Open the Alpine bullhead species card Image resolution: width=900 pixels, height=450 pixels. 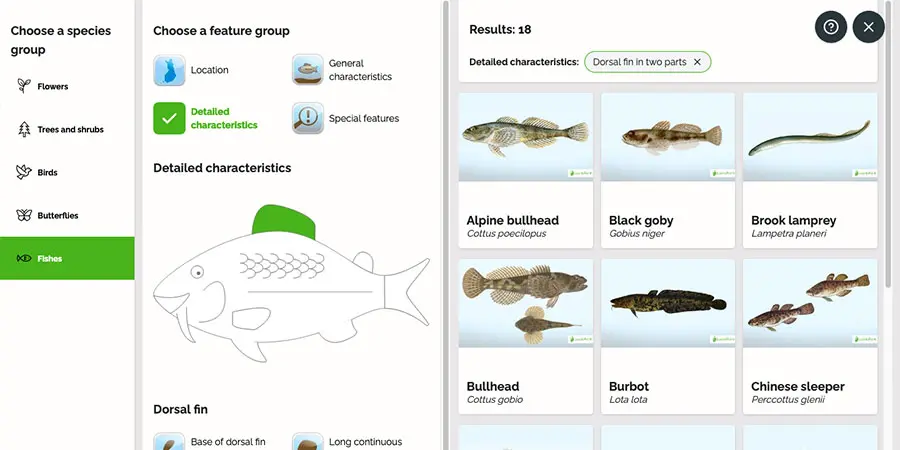tap(526, 170)
